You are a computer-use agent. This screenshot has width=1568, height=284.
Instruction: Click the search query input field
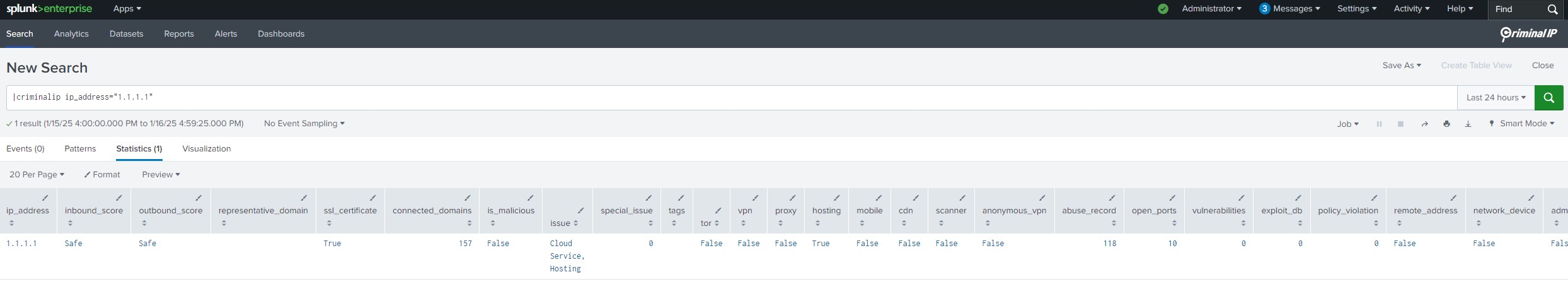click(x=732, y=98)
